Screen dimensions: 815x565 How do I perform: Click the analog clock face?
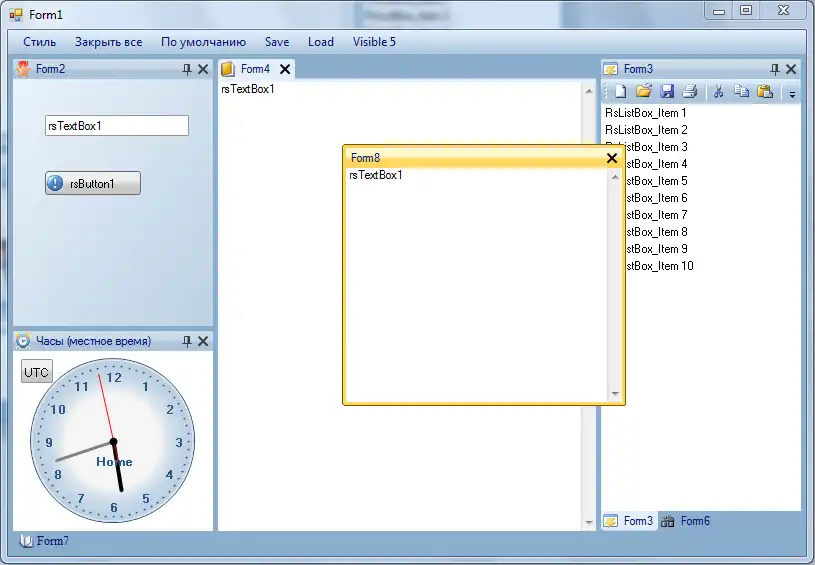click(x=113, y=441)
